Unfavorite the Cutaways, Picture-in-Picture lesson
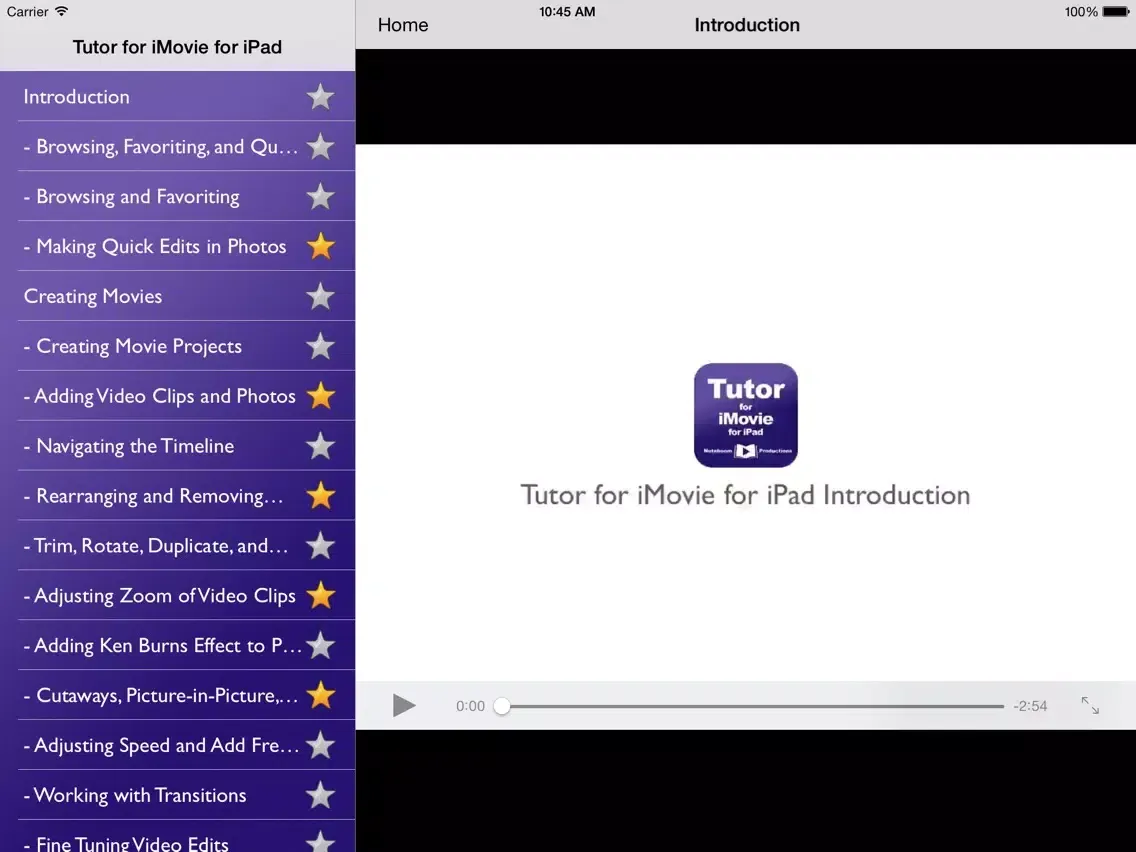Image resolution: width=1136 pixels, height=852 pixels. pos(320,696)
